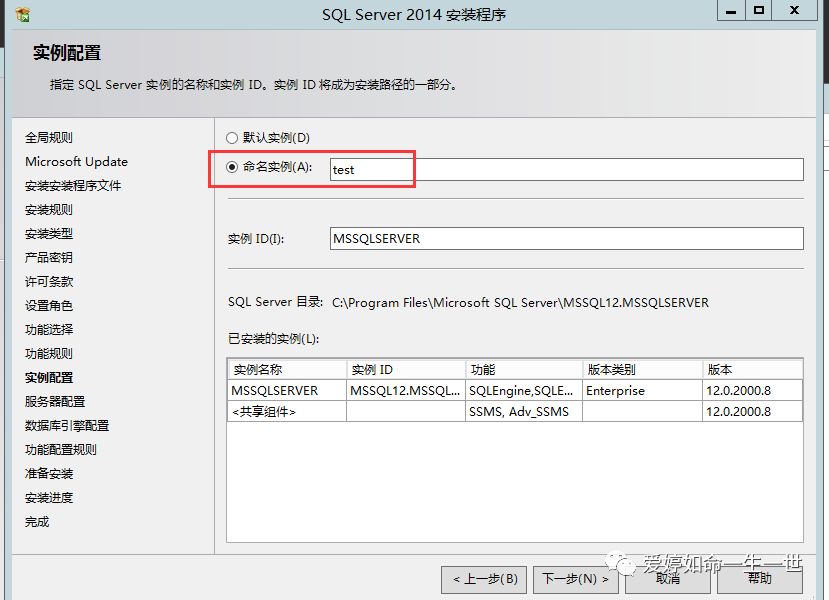829x600 pixels.
Task: Click the 版本类别 column header
Action: (642, 370)
